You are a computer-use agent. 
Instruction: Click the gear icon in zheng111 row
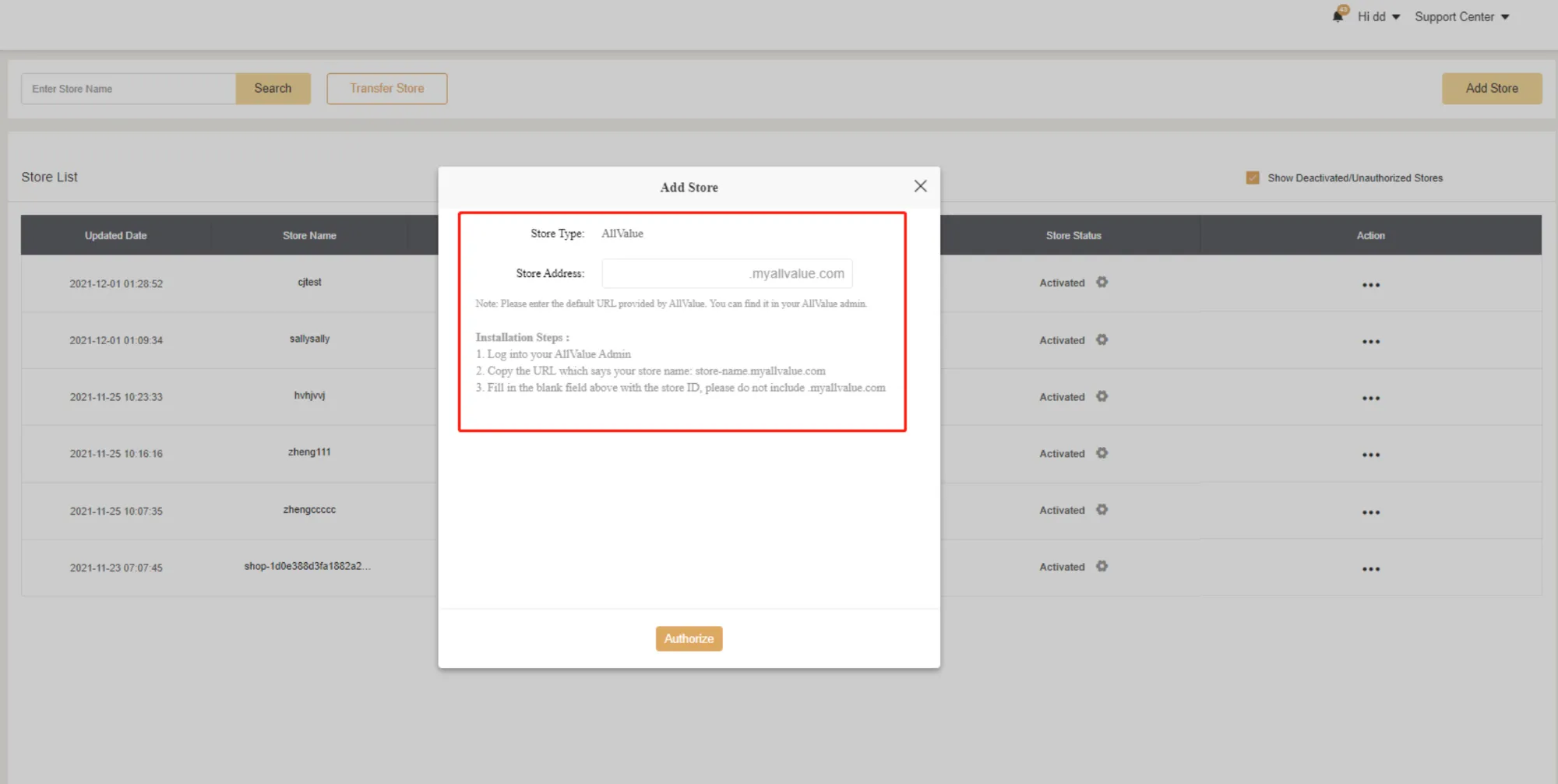[1102, 453]
